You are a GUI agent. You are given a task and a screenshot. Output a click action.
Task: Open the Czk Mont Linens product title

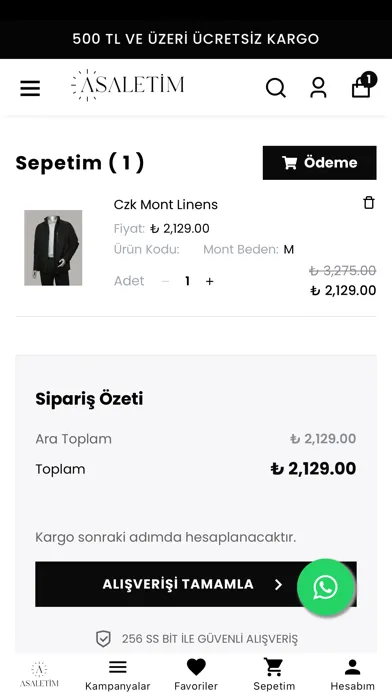click(x=166, y=205)
